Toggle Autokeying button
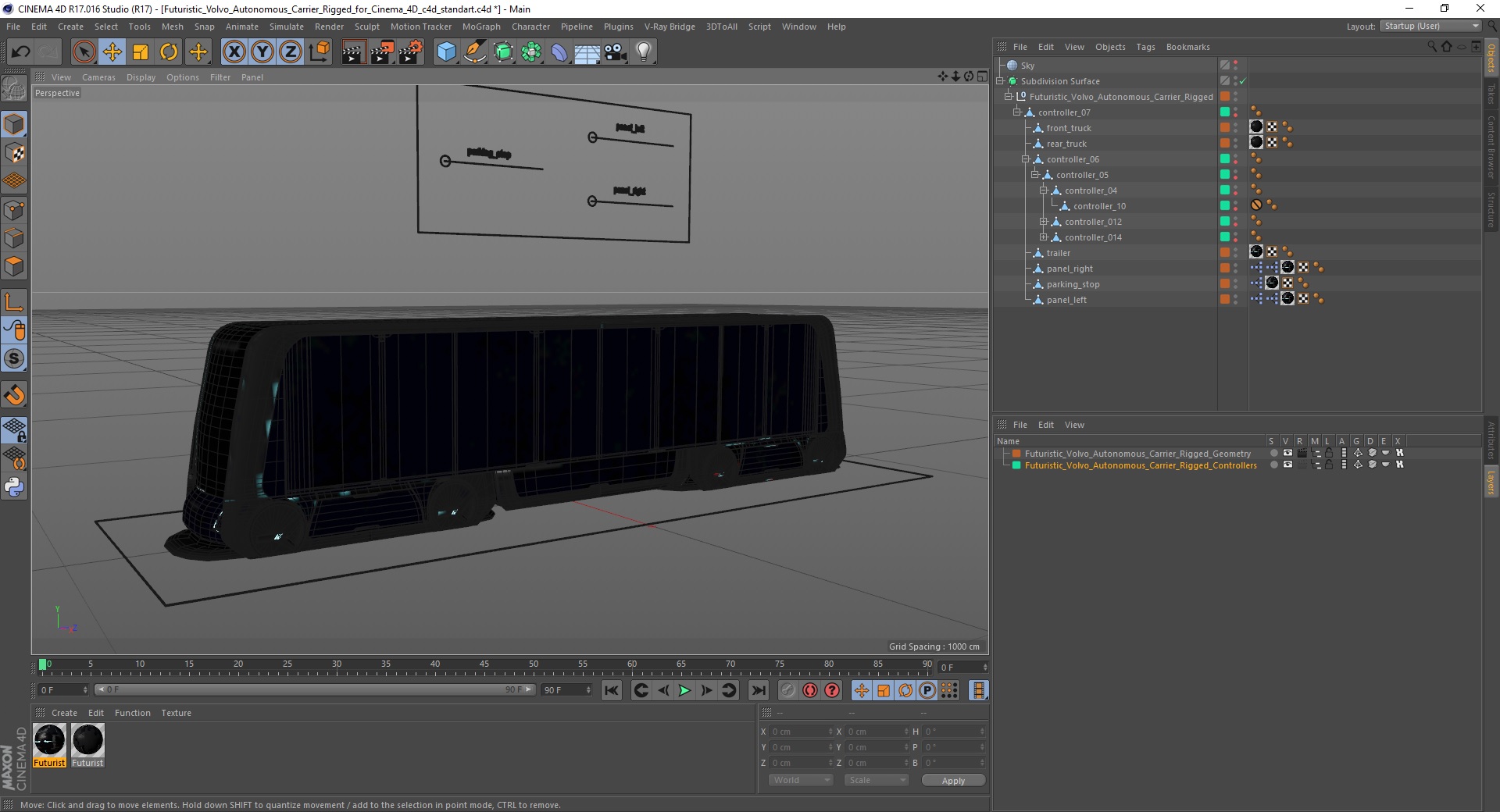This screenshot has height=812, width=1500. 810,690
